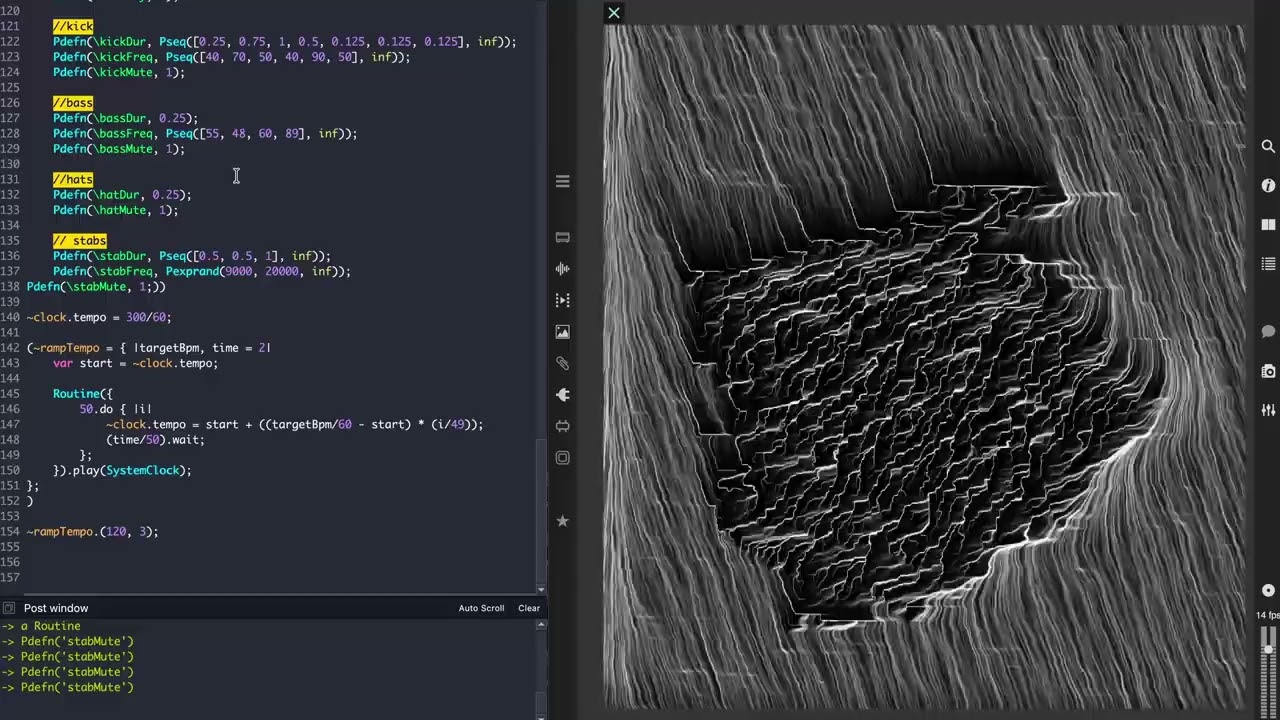
Task: Click the Post window title icon
Action: pyautogui.click(x=9, y=608)
